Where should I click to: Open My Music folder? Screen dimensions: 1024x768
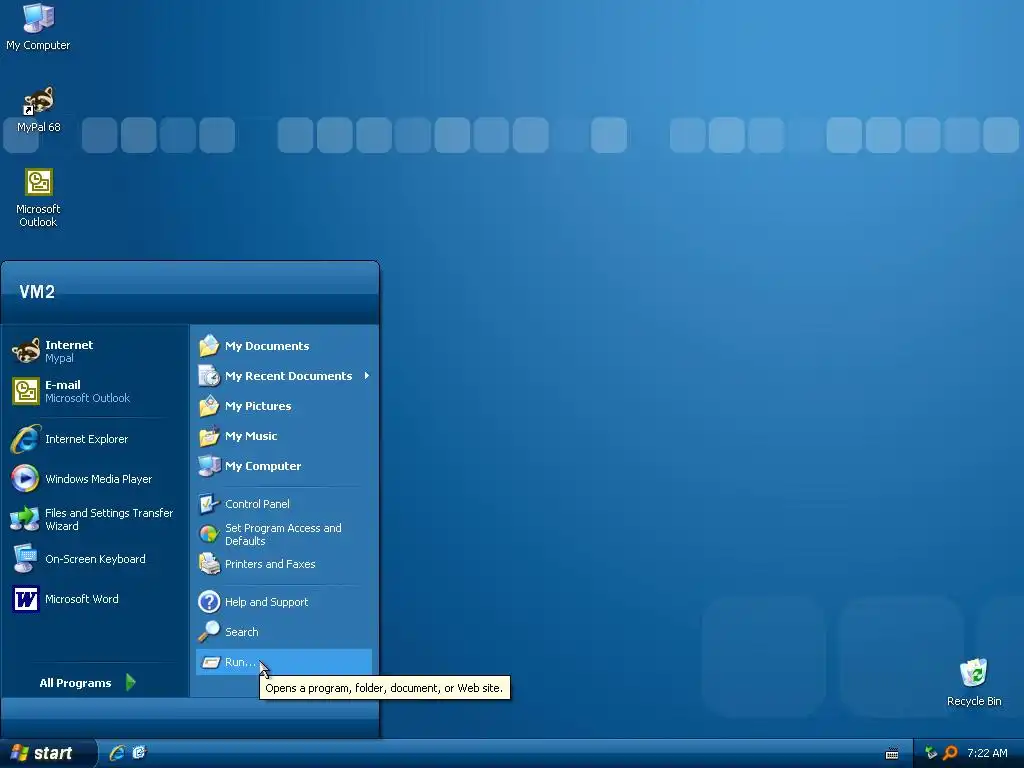(283, 436)
